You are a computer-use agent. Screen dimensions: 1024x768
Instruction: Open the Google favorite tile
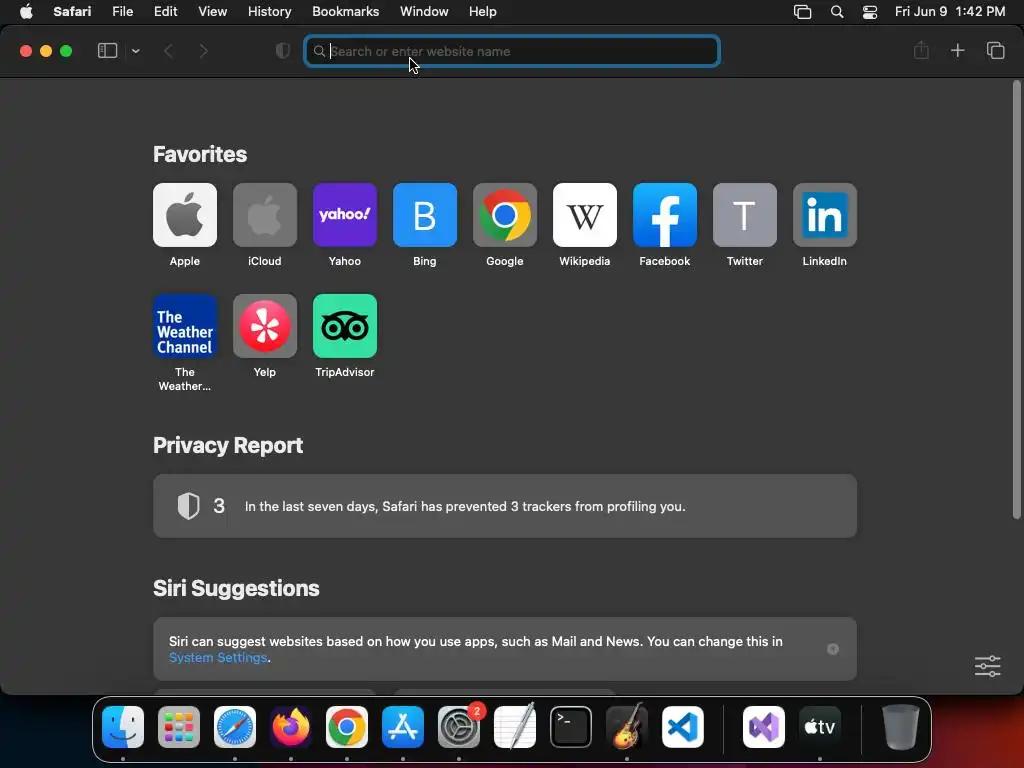click(505, 215)
